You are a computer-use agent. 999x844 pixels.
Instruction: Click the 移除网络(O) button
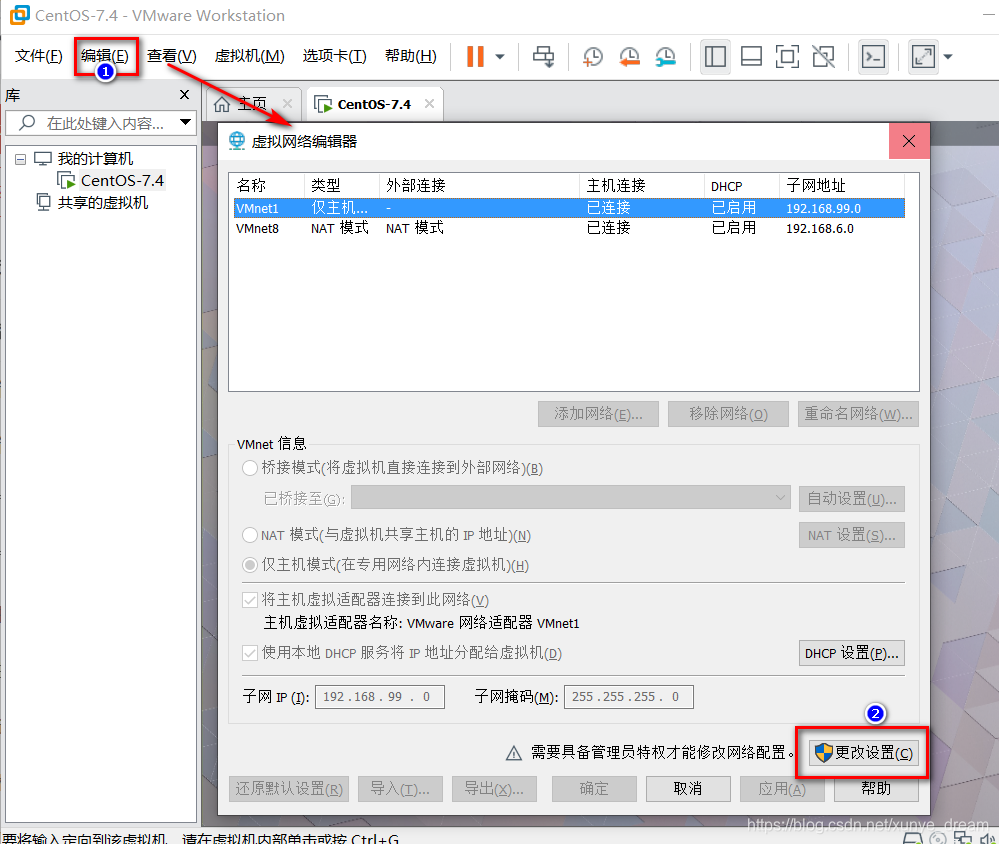728,414
